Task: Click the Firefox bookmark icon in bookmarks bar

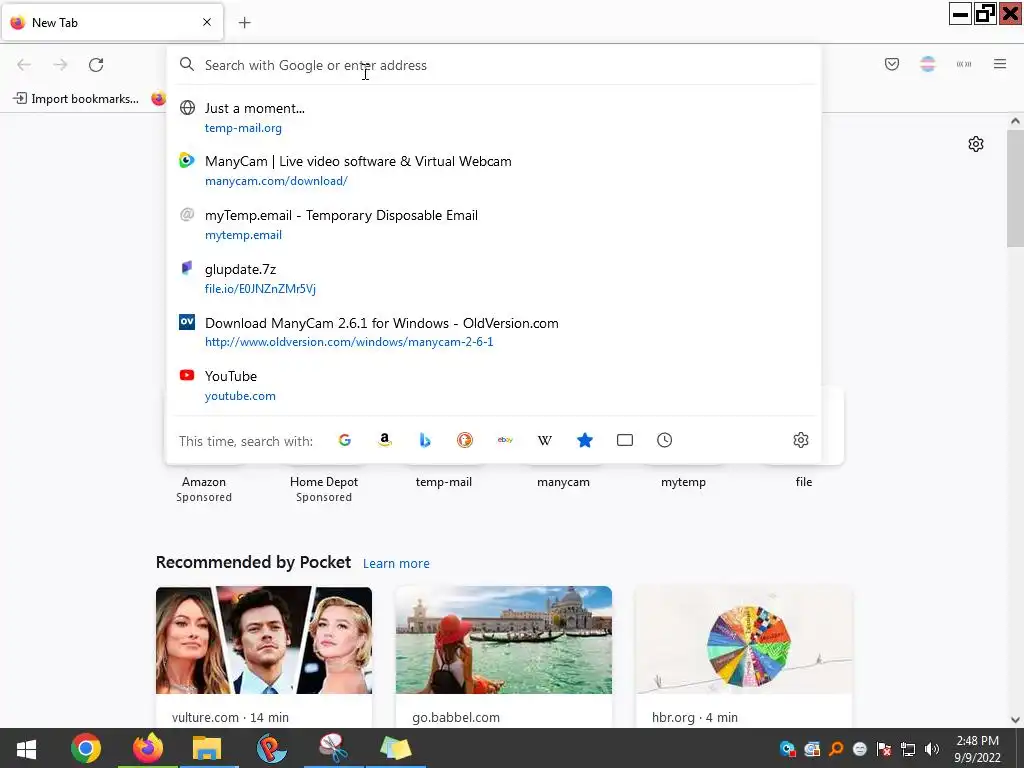Action: (158, 99)
